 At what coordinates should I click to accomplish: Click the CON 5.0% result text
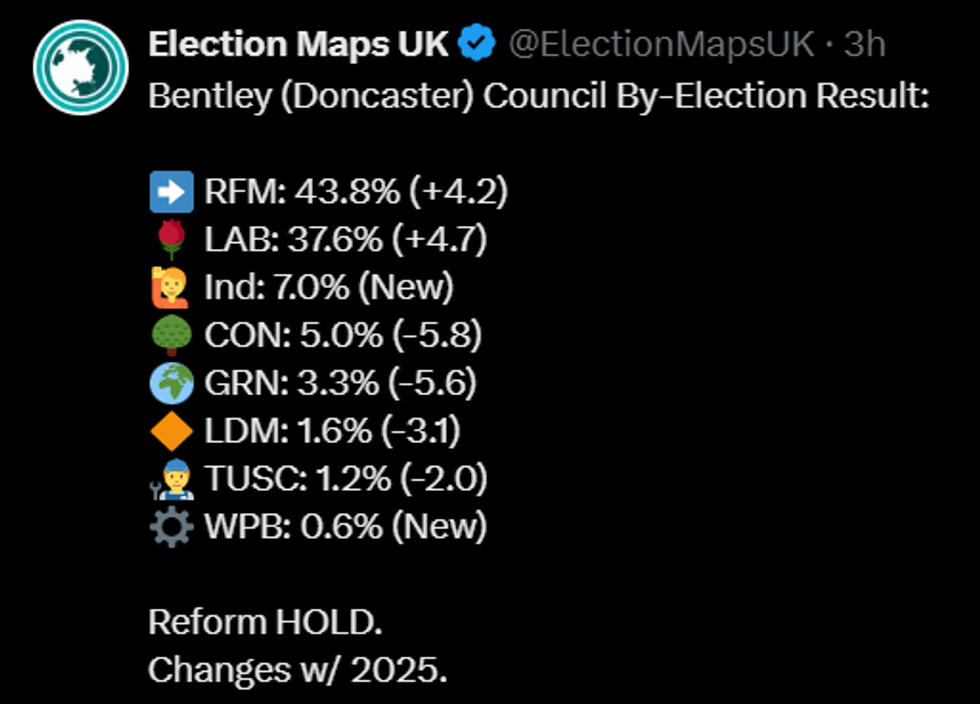pos(343,335)
